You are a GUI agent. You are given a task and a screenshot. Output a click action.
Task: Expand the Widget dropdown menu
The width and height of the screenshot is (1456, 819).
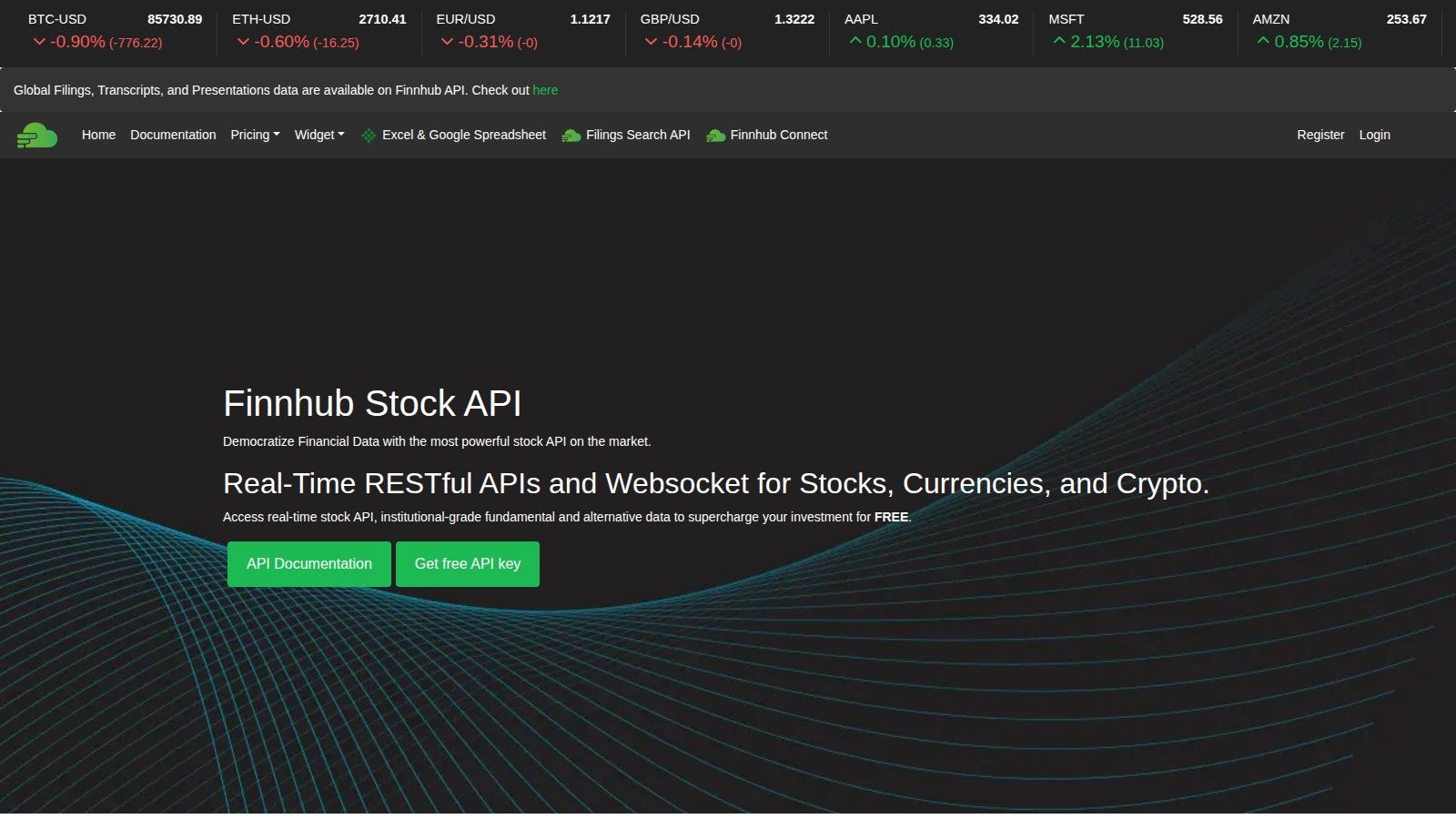[319, 135]
